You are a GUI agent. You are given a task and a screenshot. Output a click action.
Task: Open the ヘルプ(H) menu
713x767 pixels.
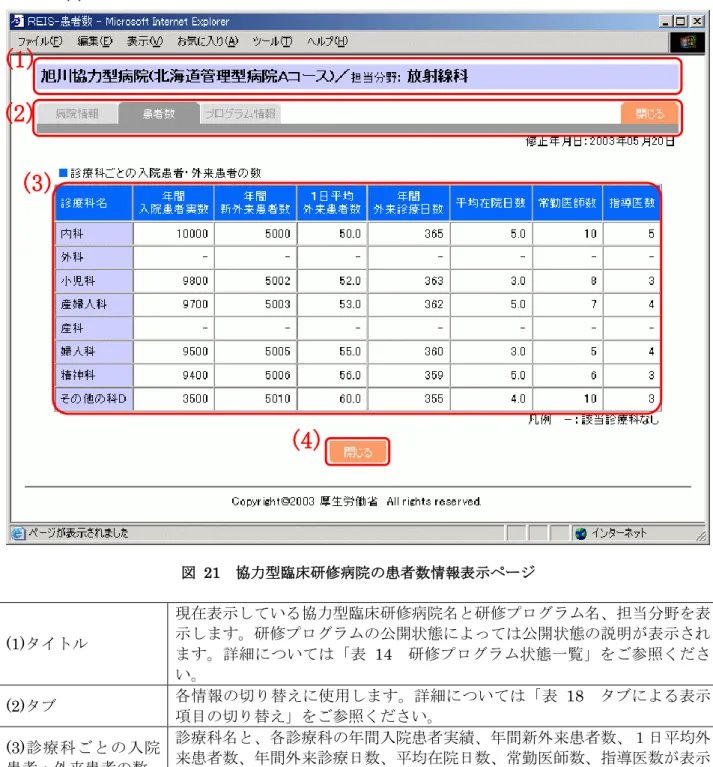[327, 41]
